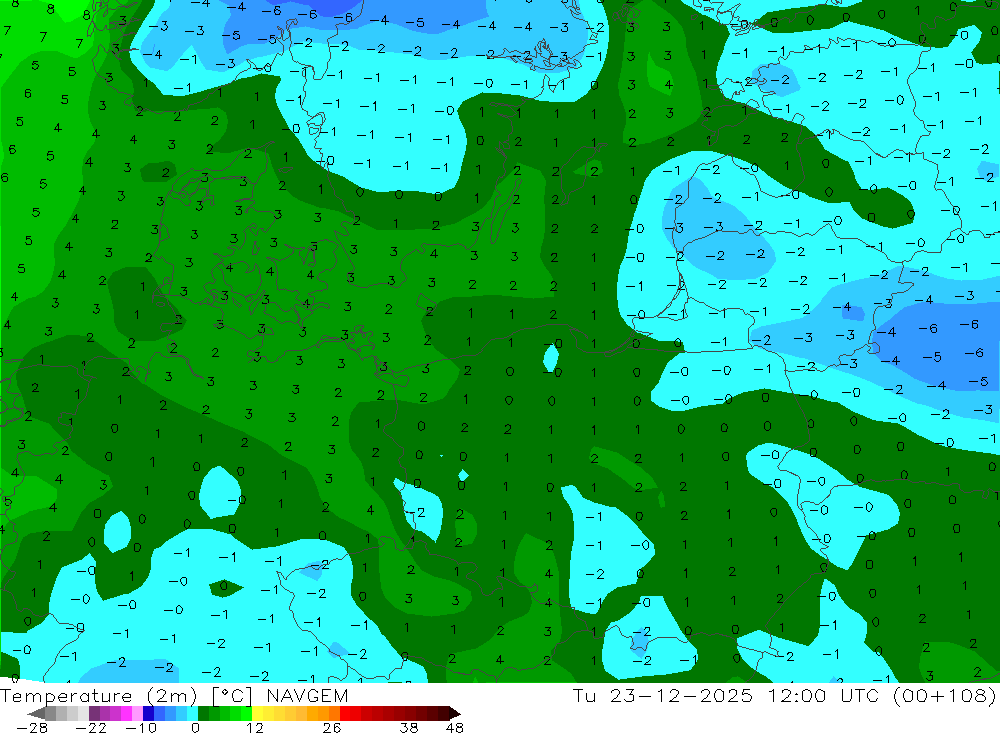Click the dark blue swatch above -10
This screenshot has width=1000, height=733.
(148, 713)
